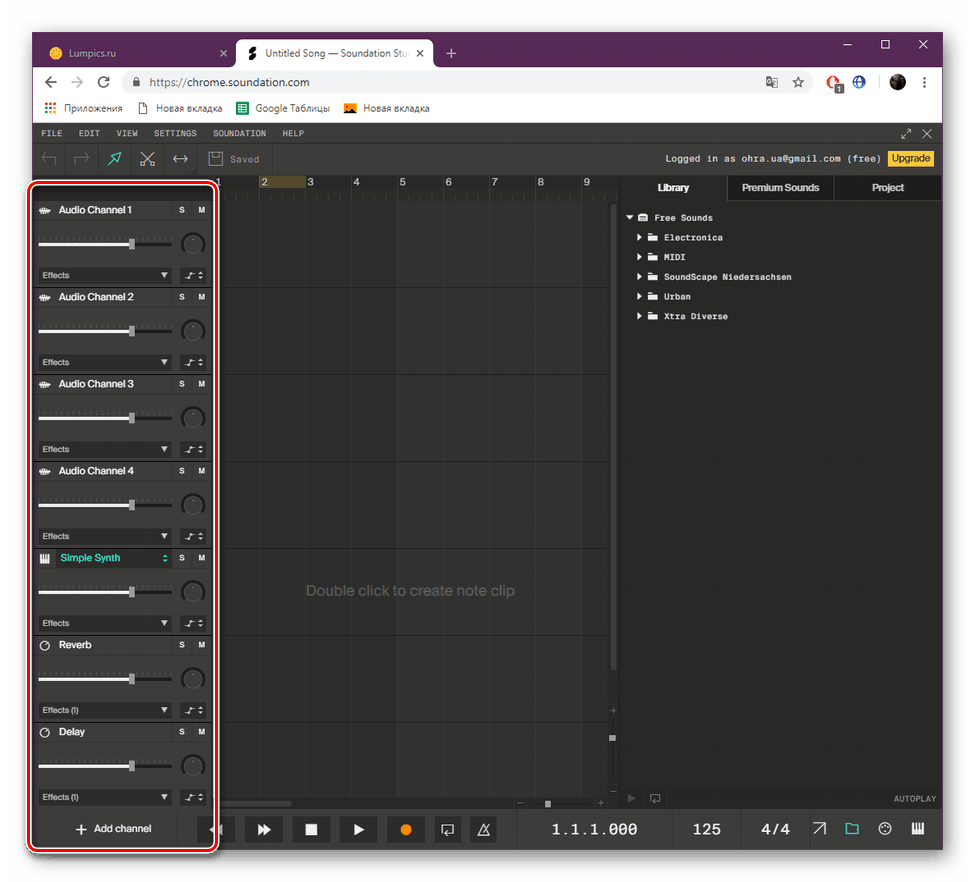Toggle the metronome icon
This screenshot has width=975, height=882.
tap(484, 829)
